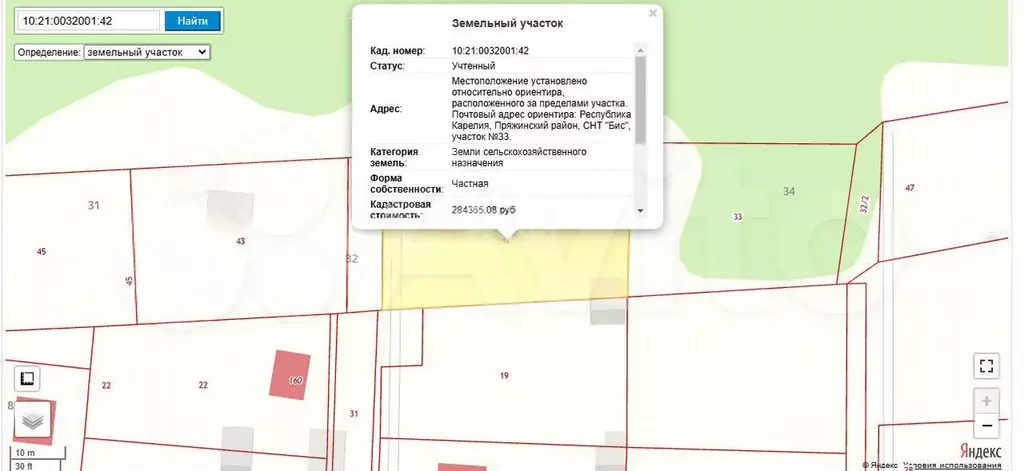Click cadastral value 284365.08 руб
This screenshot has width=1024, height=471.
click(484, 210)
